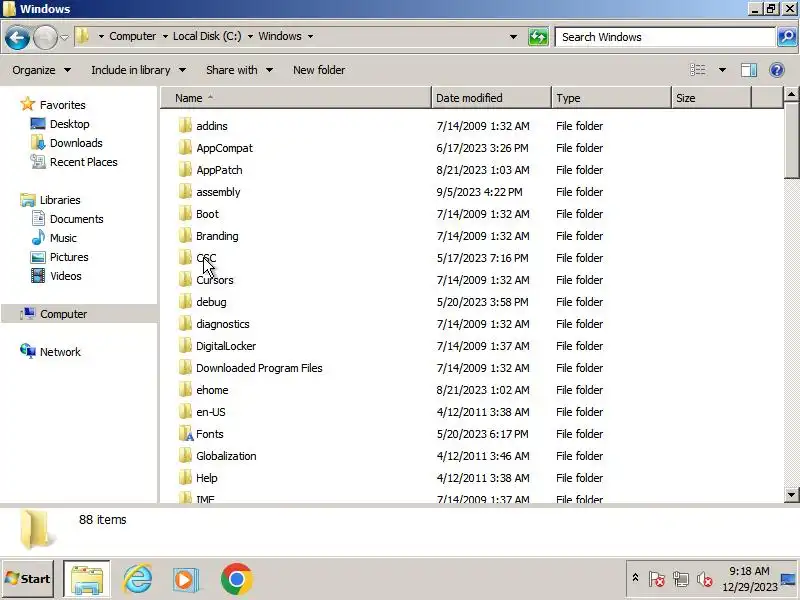This screenshot has width=800, height=600.
Task: Sort by the Size column header
Action: (x=711, y=98)
